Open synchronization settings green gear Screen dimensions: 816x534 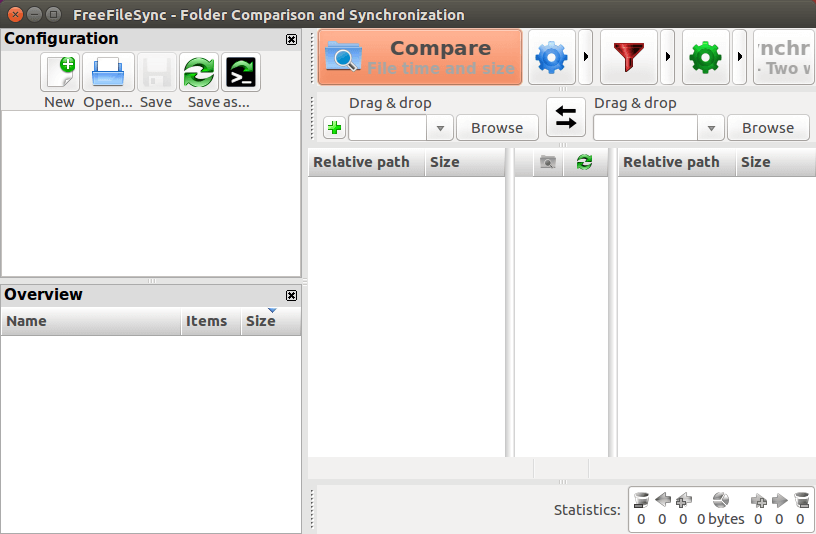pos(705,58)
